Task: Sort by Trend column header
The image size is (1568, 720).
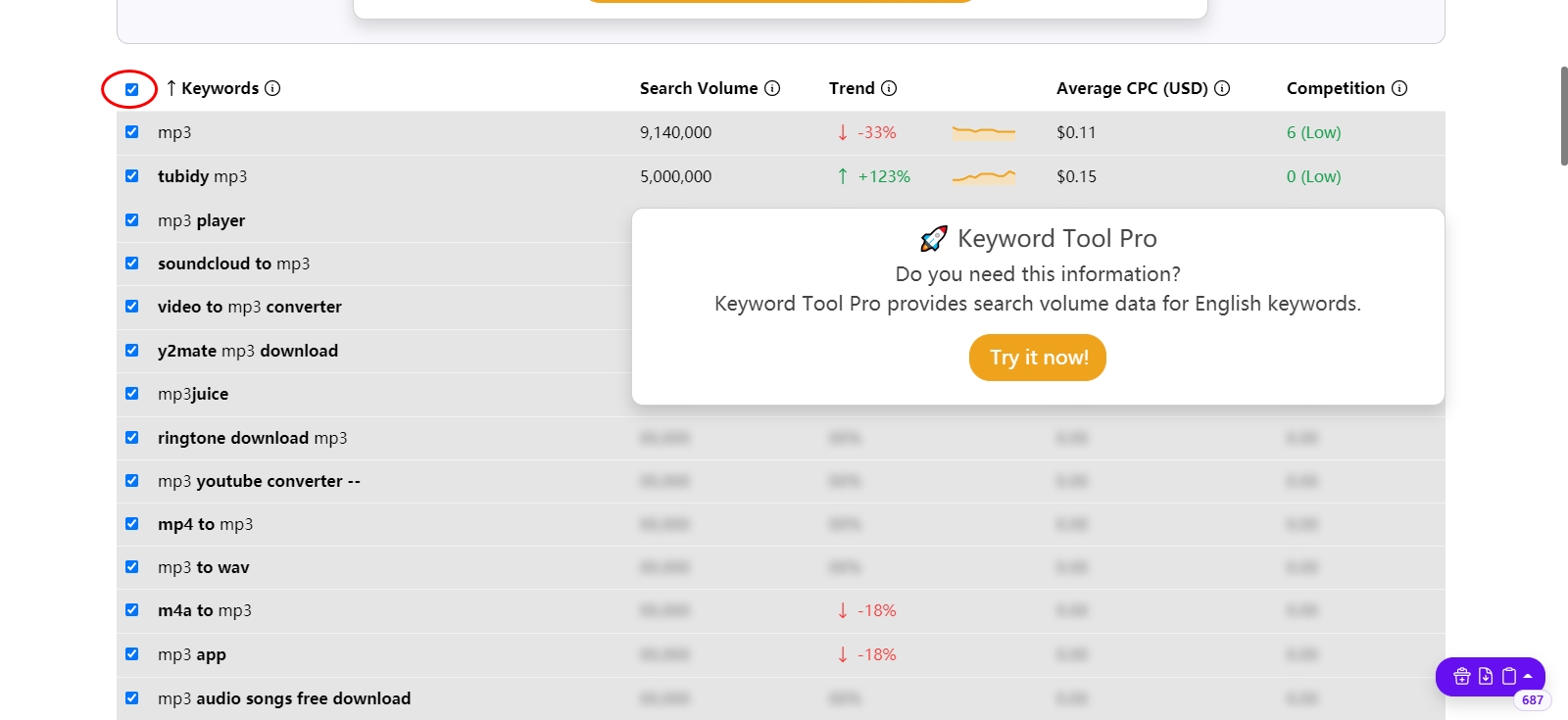Action: coord(852,88)
